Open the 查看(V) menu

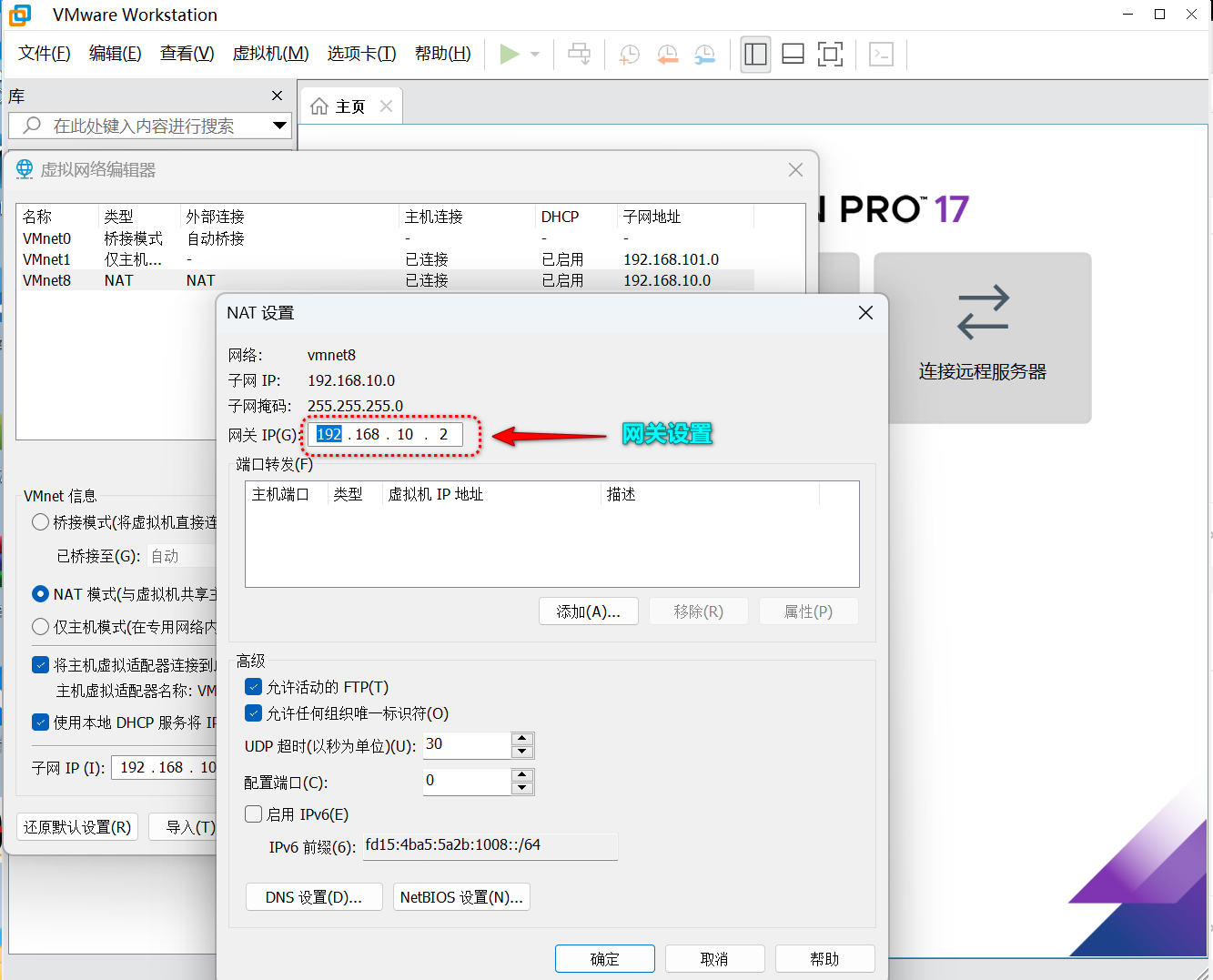[x=187, y=54]
